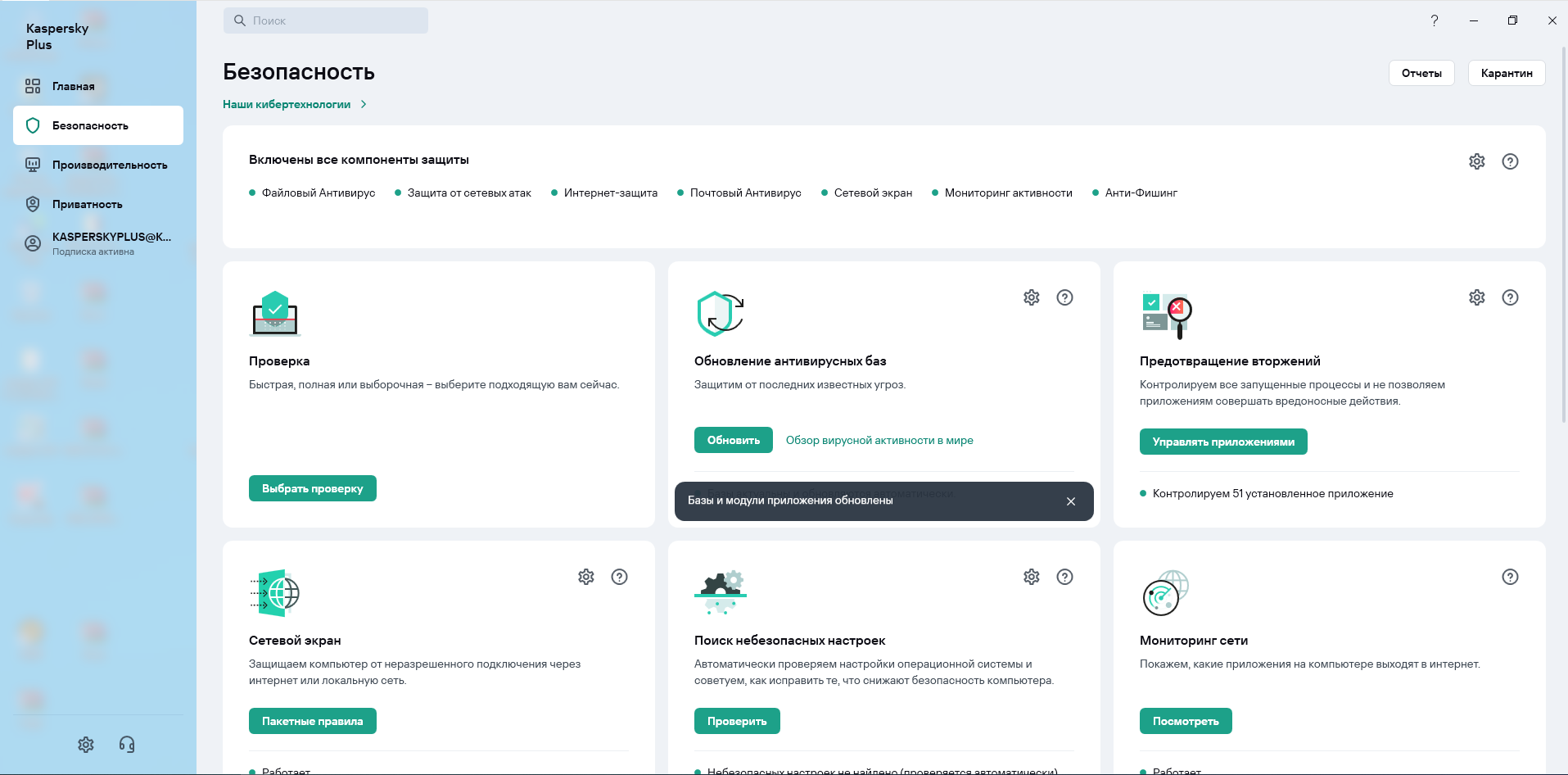Open settings gear for Intrusion Prevention card
This screenshot has height=775, width=1568.
1476,297
